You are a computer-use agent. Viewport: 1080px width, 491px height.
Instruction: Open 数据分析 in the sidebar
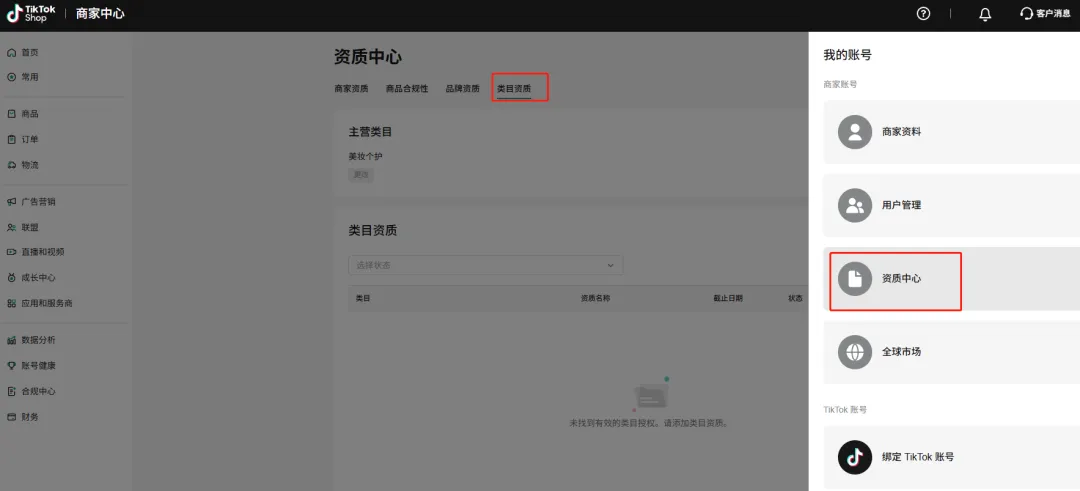tap(38, 340)
